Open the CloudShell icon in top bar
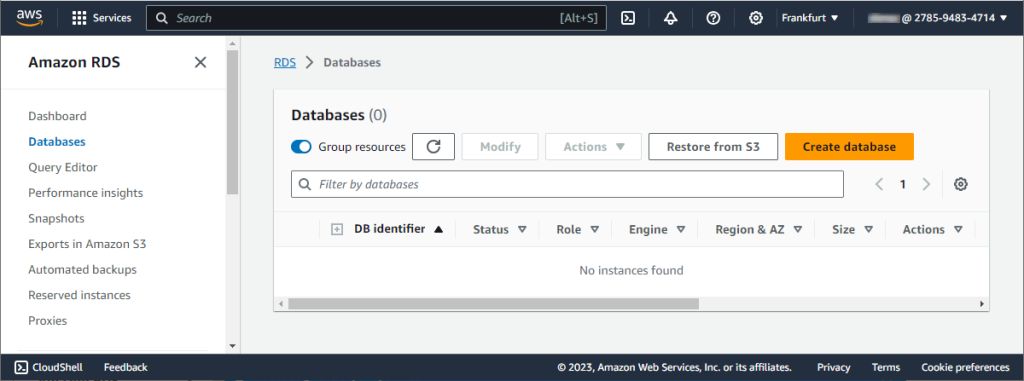This screenshot has width=1024, height=381. coord(628,18)
